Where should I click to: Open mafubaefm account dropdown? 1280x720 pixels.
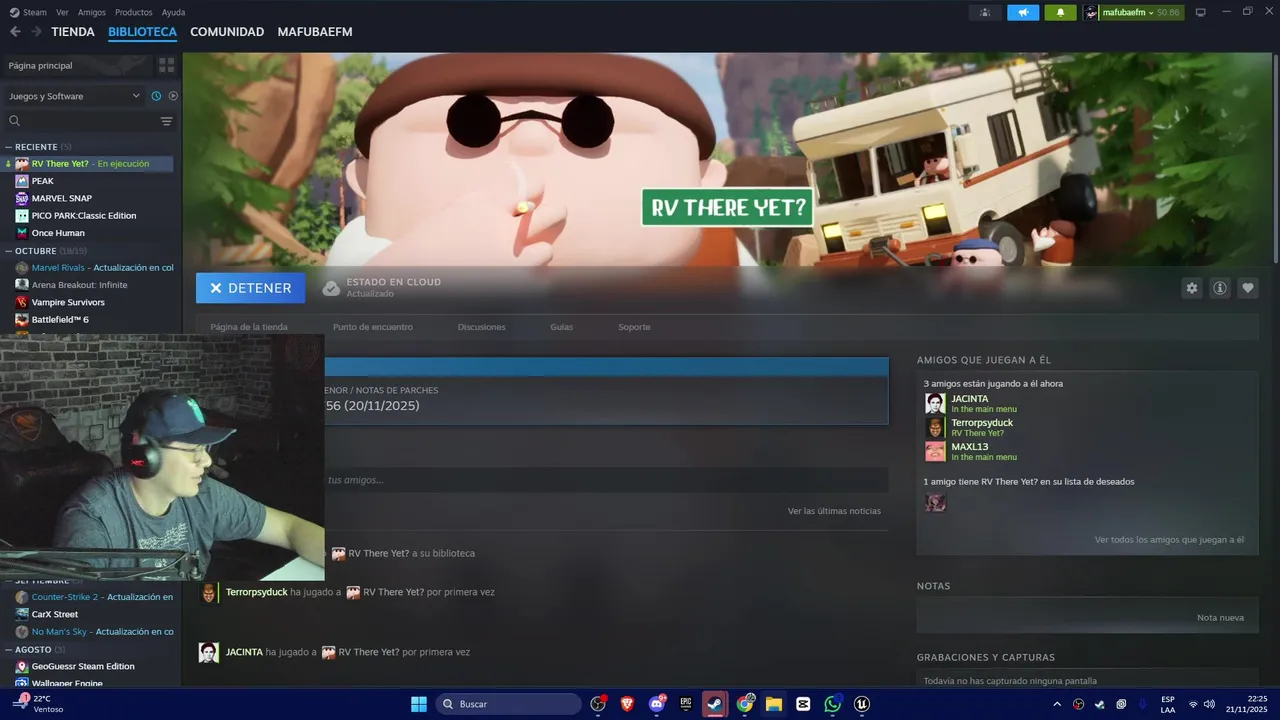(x=1133, y=12)
